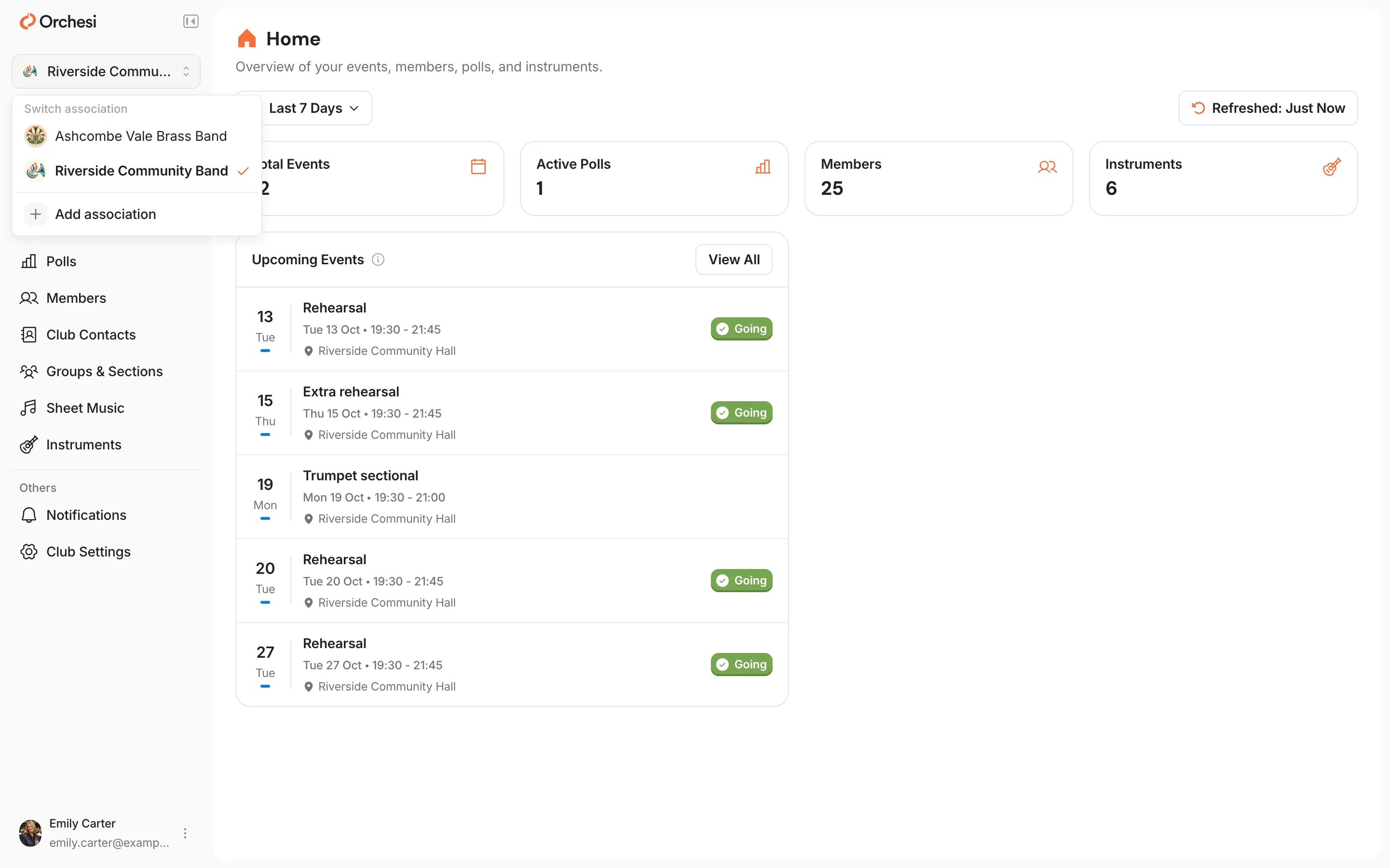Open the Last 7 Days dropdown

tap(313, 108)
